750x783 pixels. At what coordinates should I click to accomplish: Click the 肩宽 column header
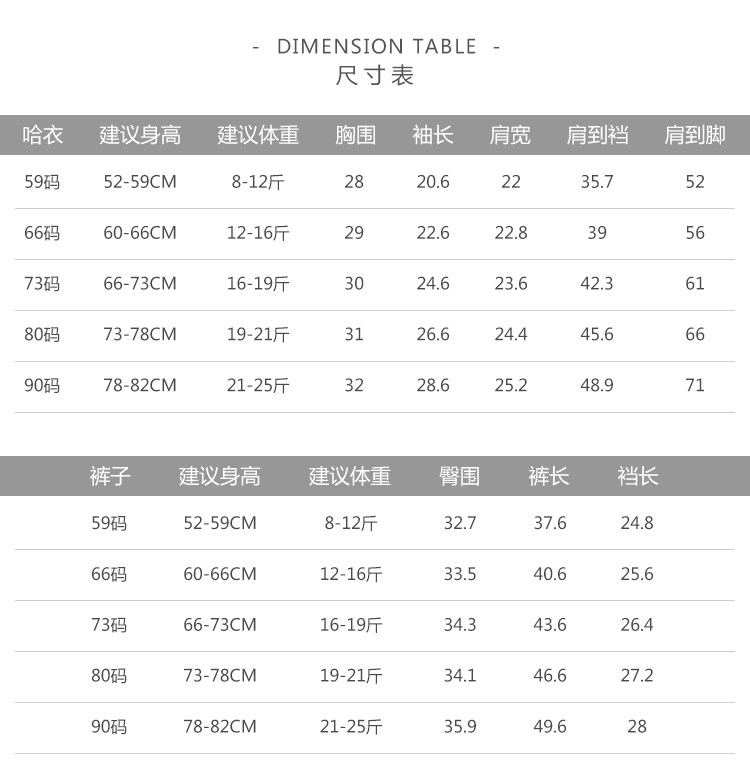click(510, 135)
